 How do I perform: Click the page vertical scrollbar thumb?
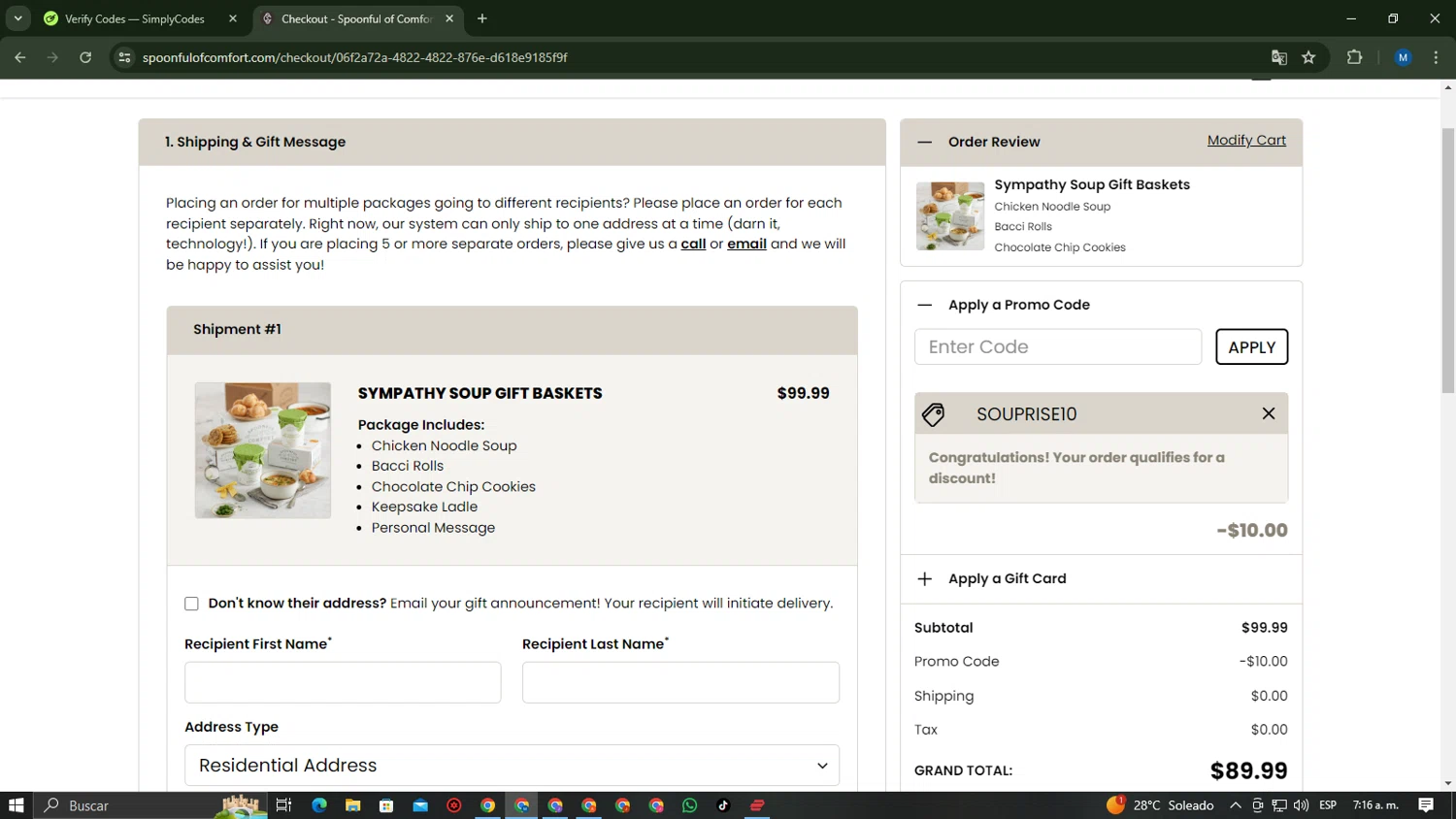tap(1447, 260)
